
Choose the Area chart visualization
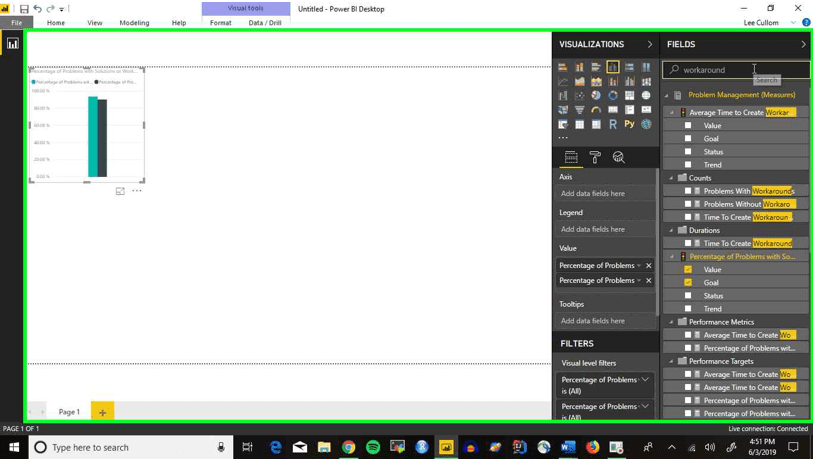[579, 82]
